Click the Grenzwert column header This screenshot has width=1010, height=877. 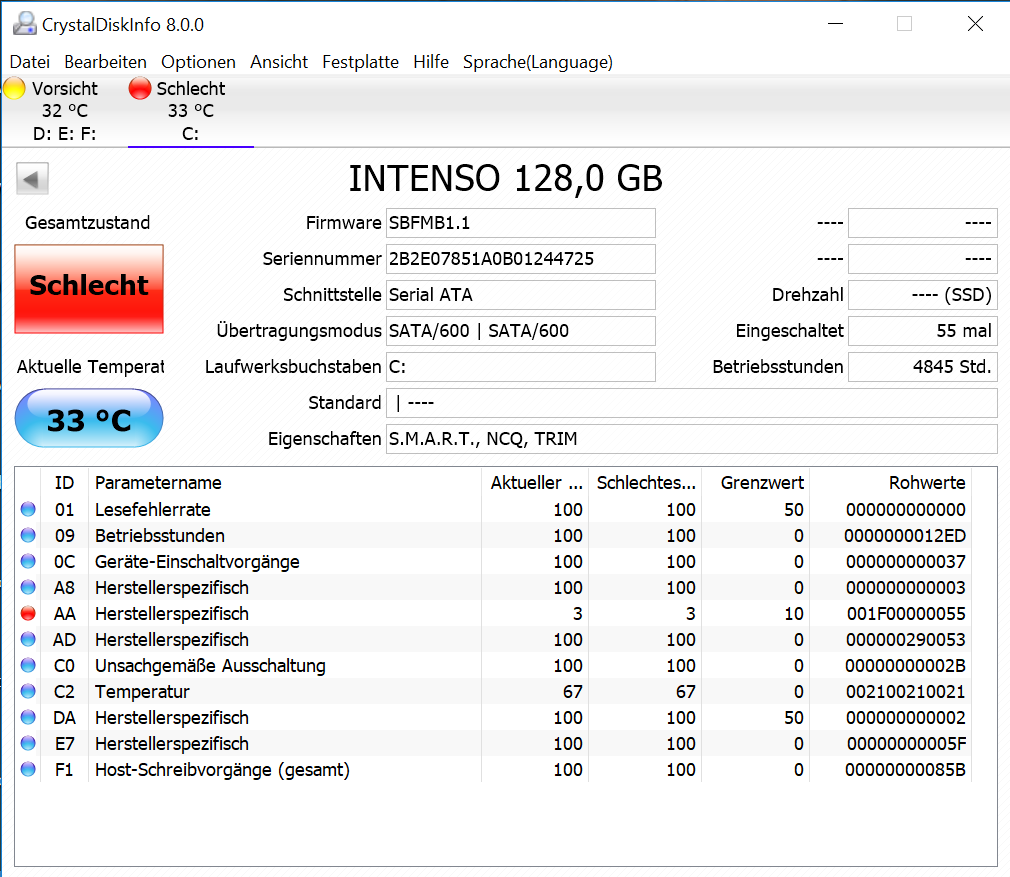(x=756, y=482)
